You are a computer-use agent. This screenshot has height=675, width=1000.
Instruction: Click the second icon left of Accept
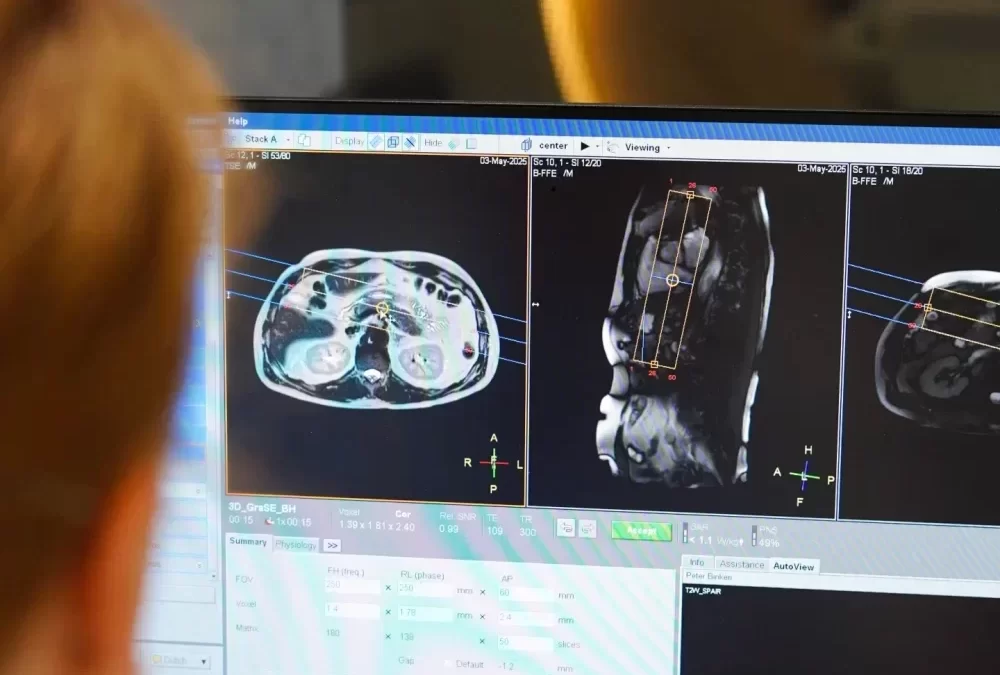(x=587, y=529)
